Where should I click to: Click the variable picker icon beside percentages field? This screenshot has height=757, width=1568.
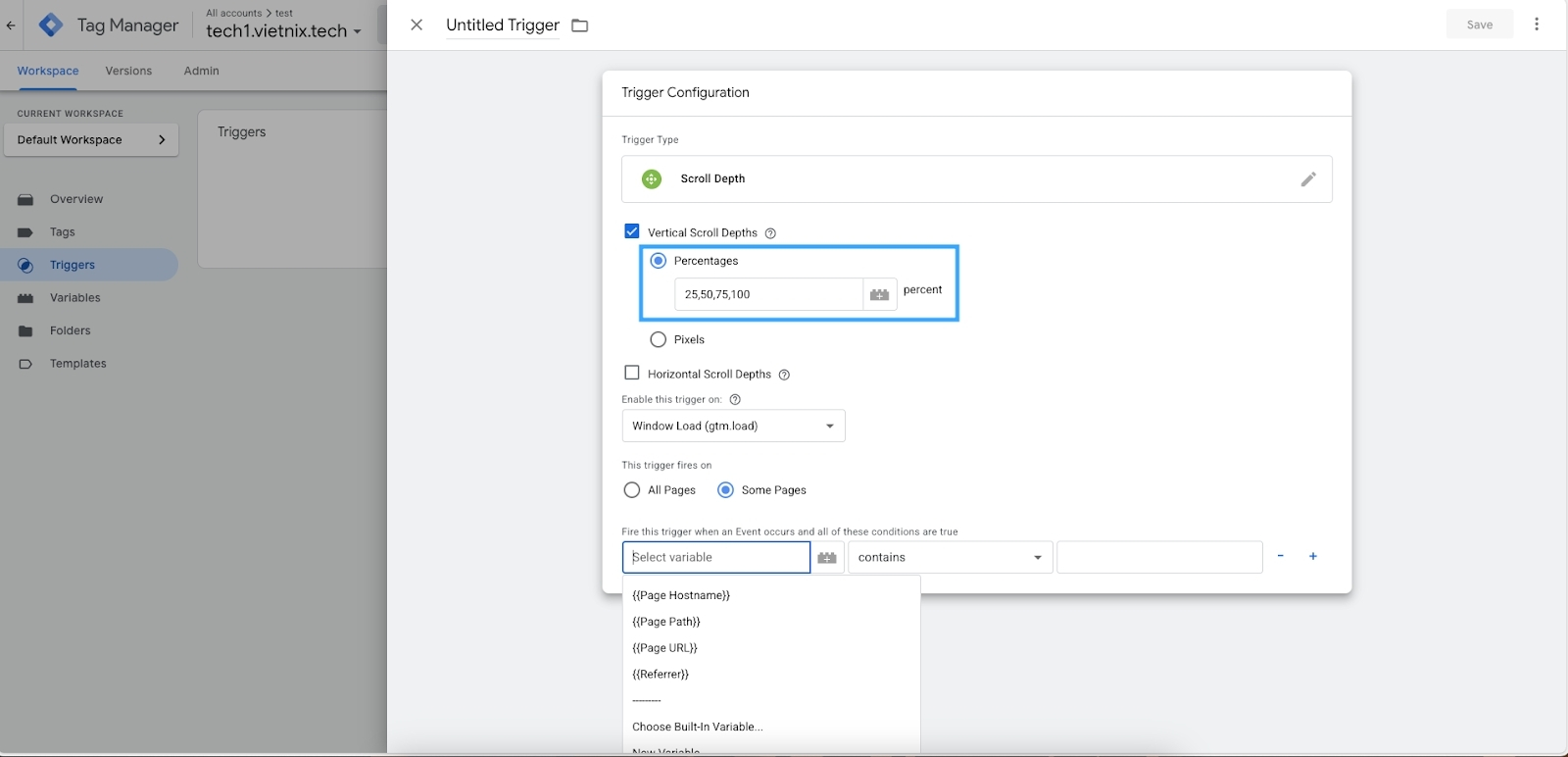879,294
